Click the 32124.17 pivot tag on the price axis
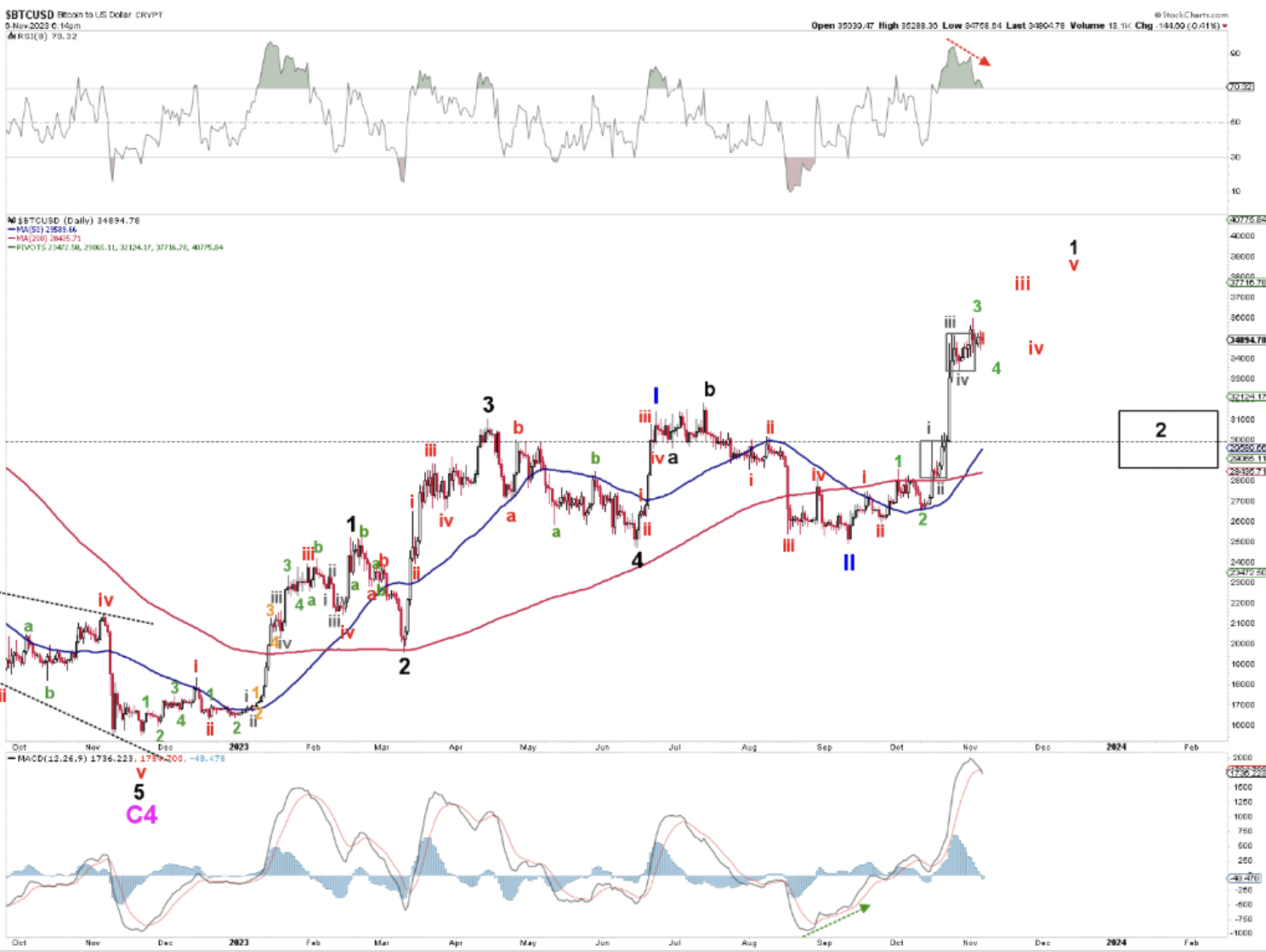The width and height of the screenshot is (1266, 952). click(1247, 397)
